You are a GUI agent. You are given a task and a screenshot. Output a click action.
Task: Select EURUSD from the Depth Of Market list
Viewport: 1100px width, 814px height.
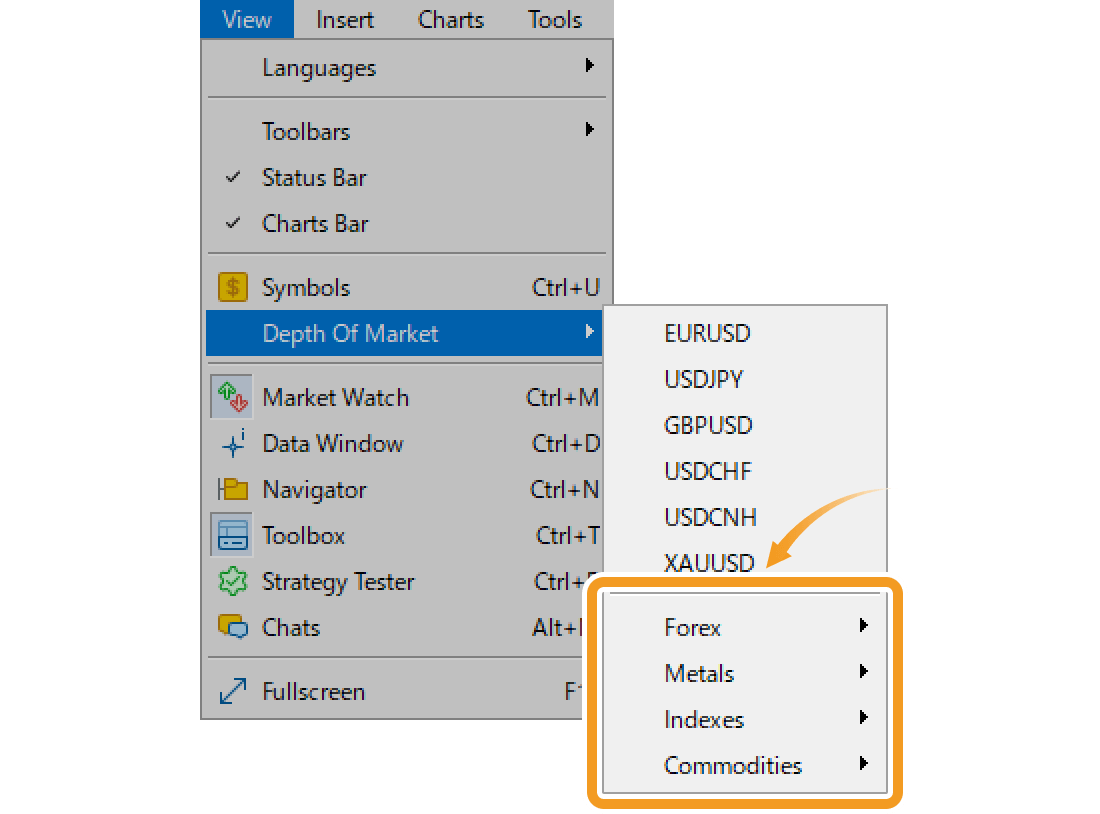pos(707,333)
